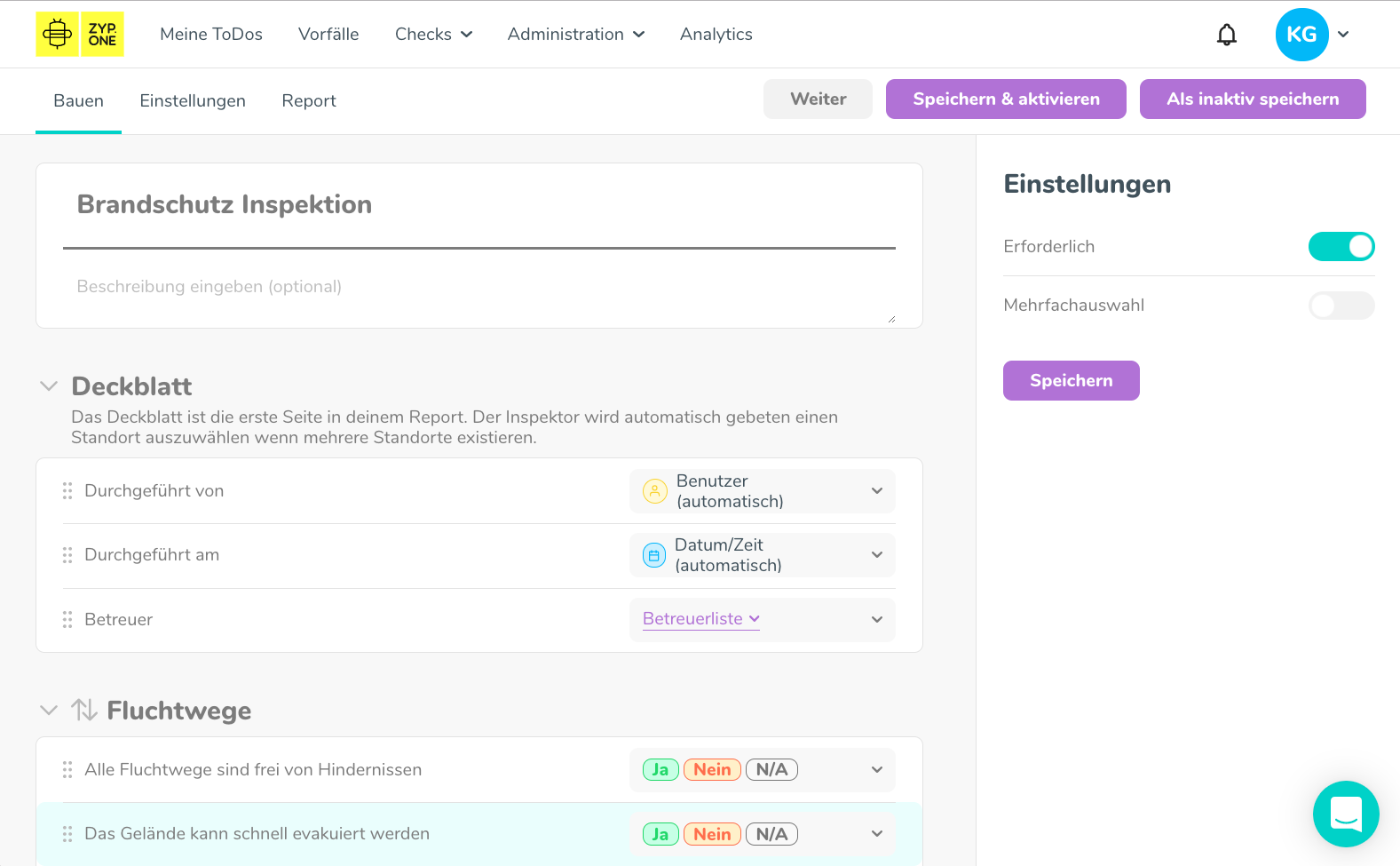Screen dimensions: 1400x866
Task: Click the Beschreibung eingeben text field
Action: pos(479,287)
